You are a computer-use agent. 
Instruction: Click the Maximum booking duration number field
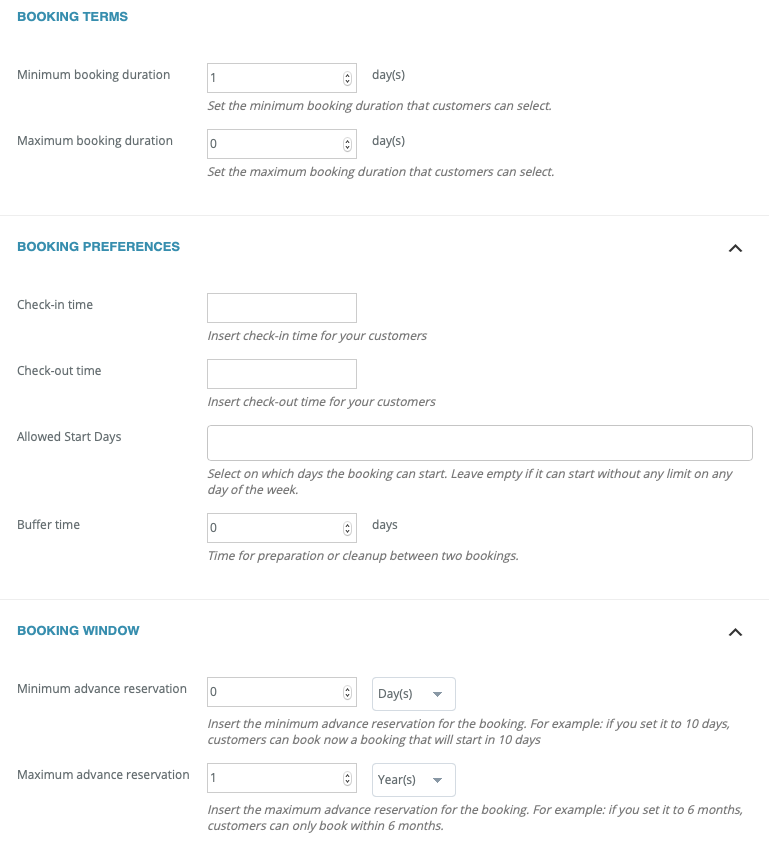coord(272,144)
